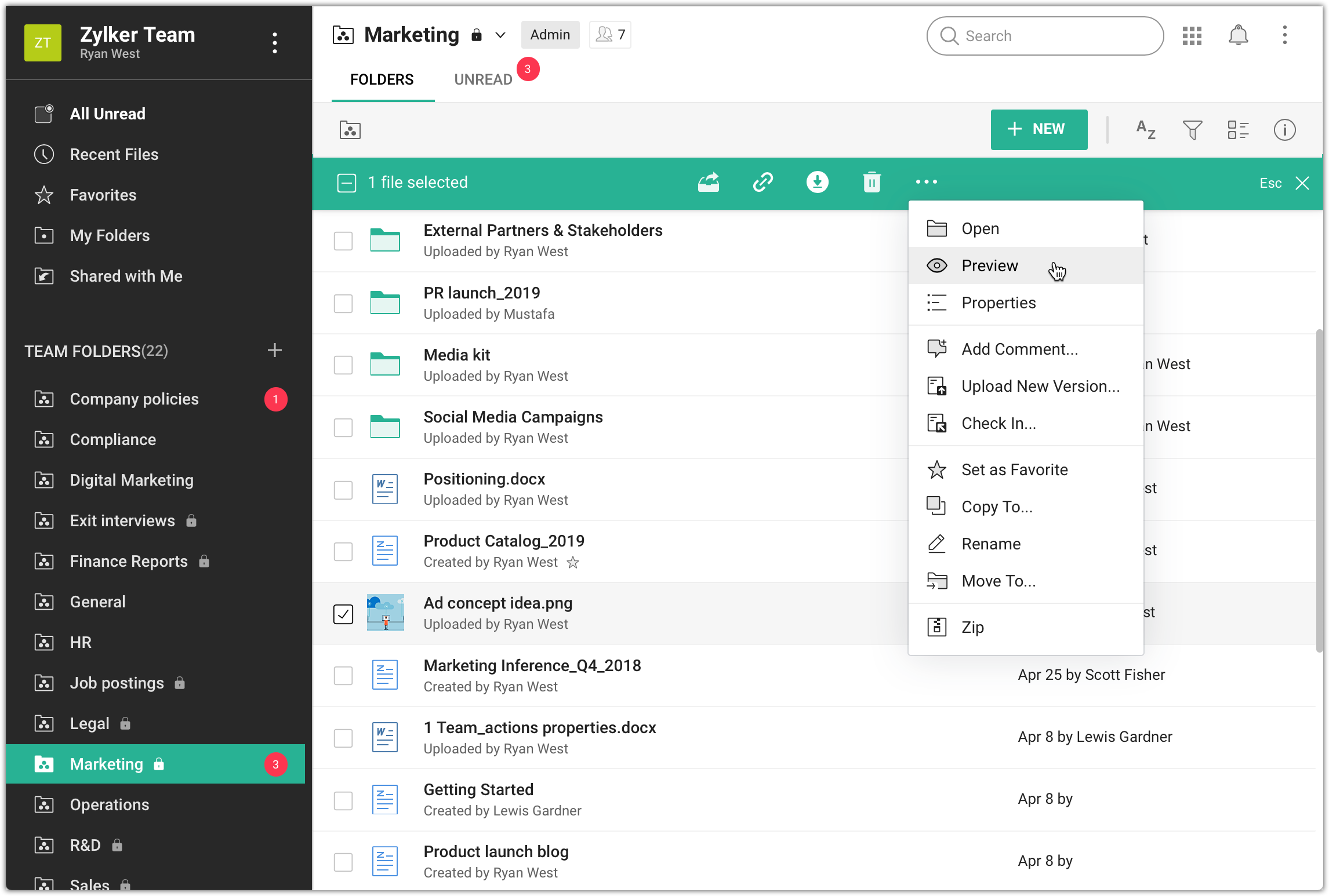The image size is (1329, 896).
Task: Click the copy link icon
Action: [762, 183]
